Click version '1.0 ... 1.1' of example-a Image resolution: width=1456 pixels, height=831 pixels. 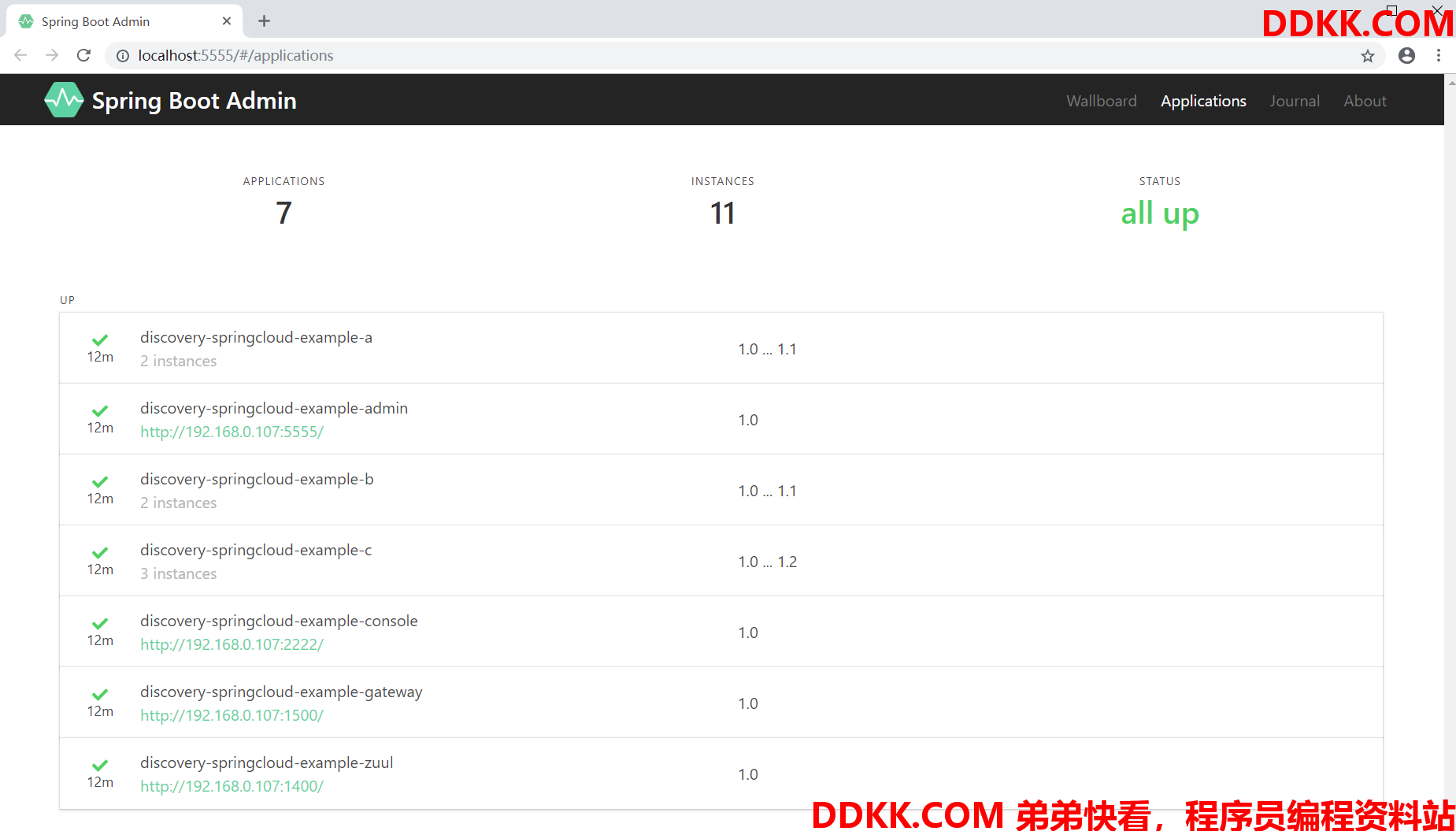point(767,349)
